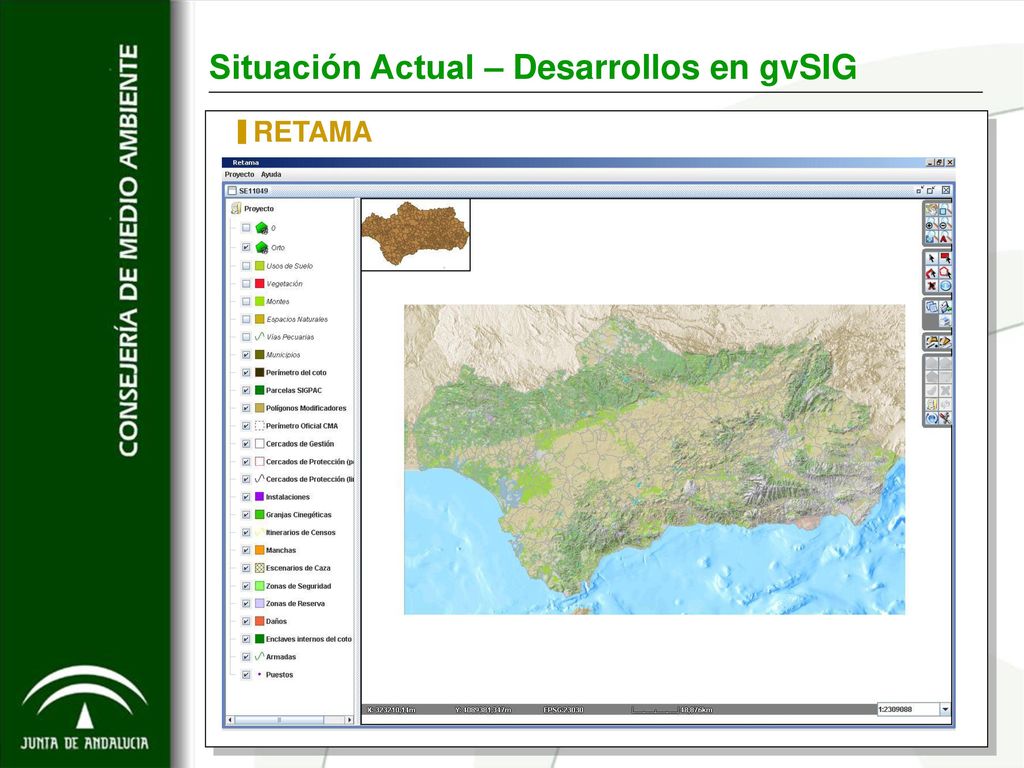Uncheck the Instalaciones layer checkbox

coord(246,497)
